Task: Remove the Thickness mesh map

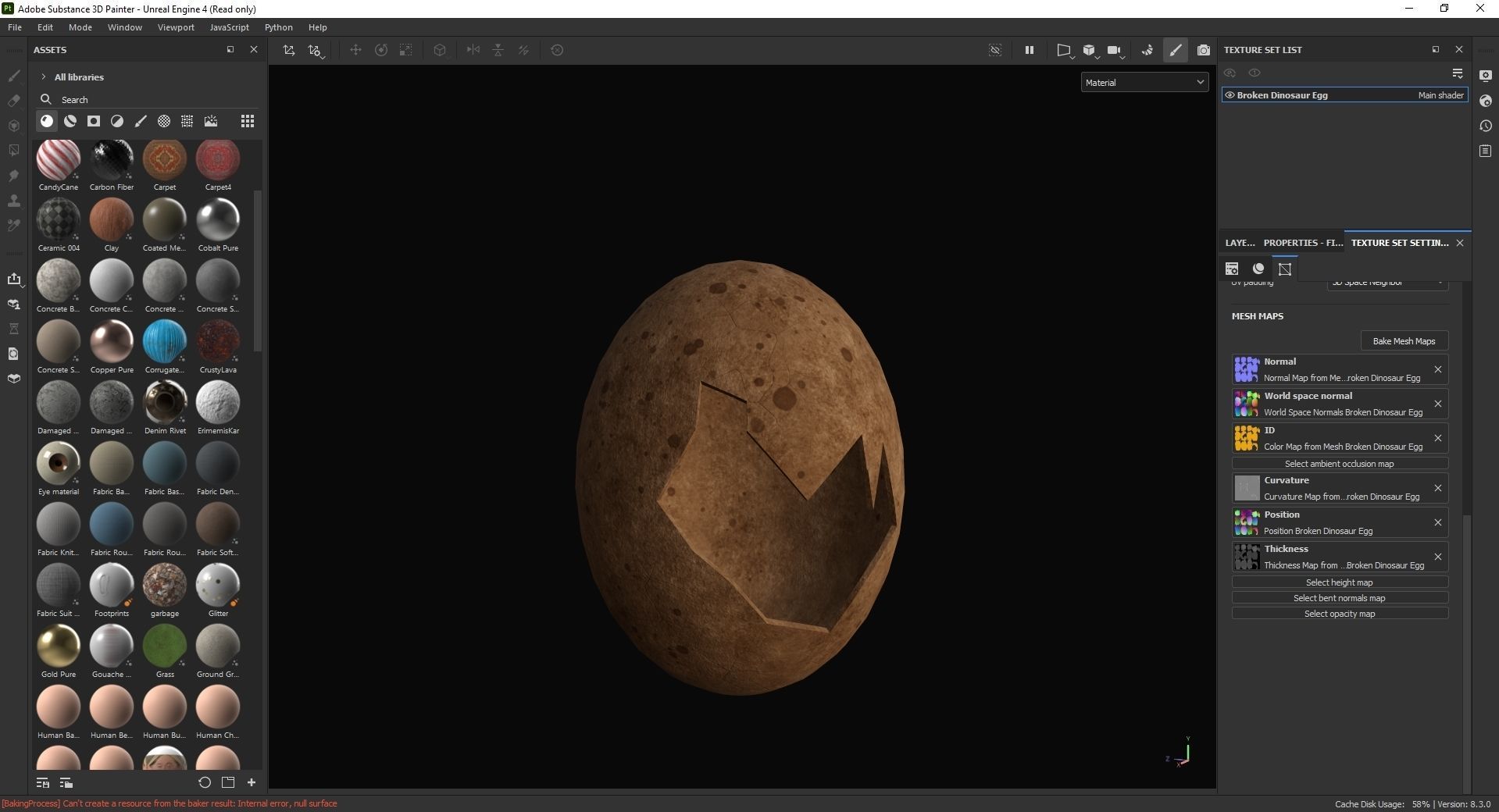Action: [1438, 557]
